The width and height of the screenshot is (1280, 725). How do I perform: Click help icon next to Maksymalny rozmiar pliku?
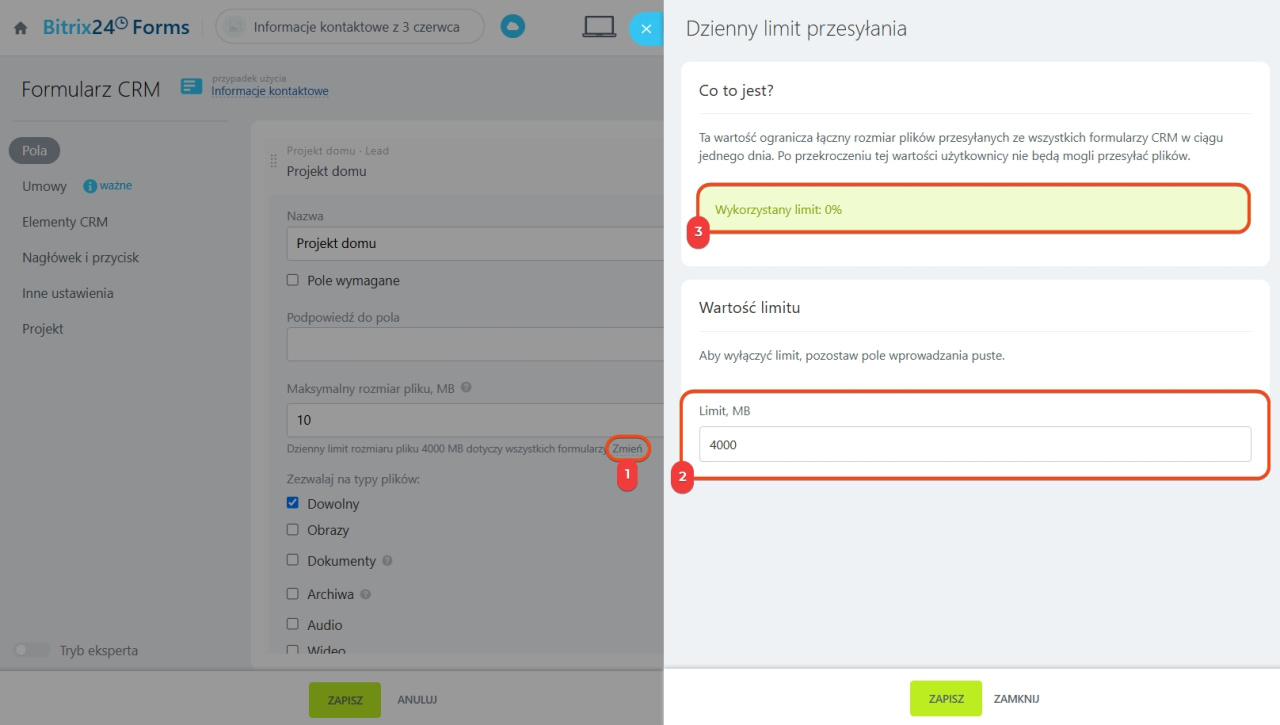pos(467,387)
